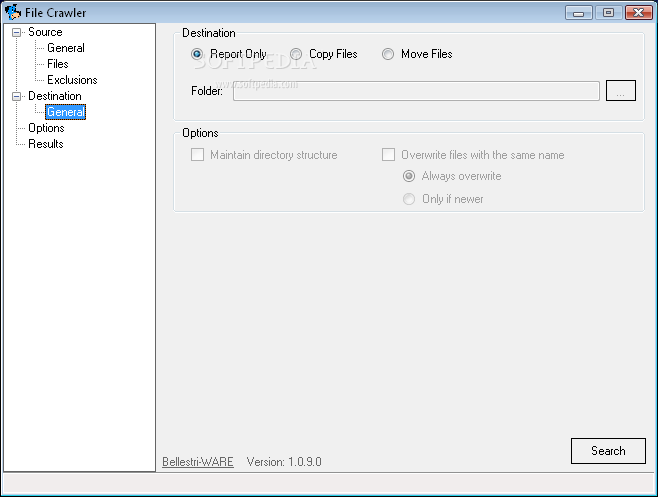Viewport: 658px width, 497px height.
Task: Select the Move Files radio button
Action: (x=388, y=54)
